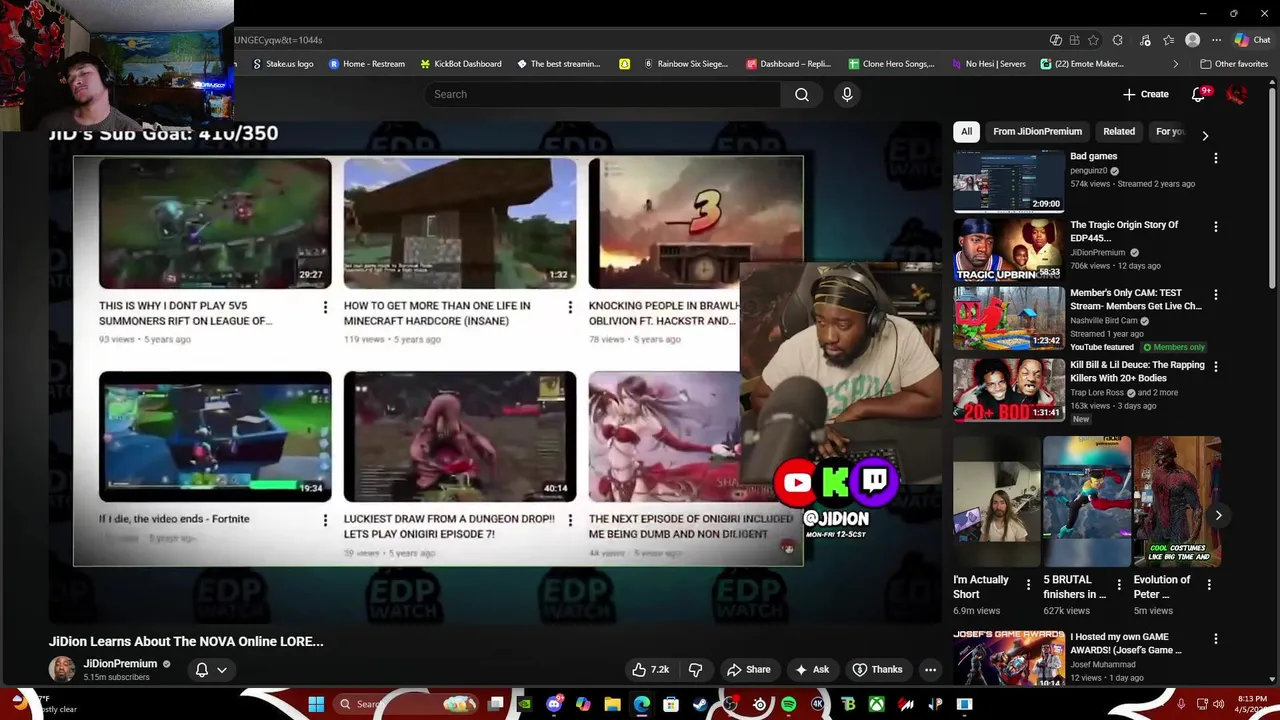Open the Tragic Origin Story thumbnail
Viewport: 1280px width, 720px height.
point(1009,250)
